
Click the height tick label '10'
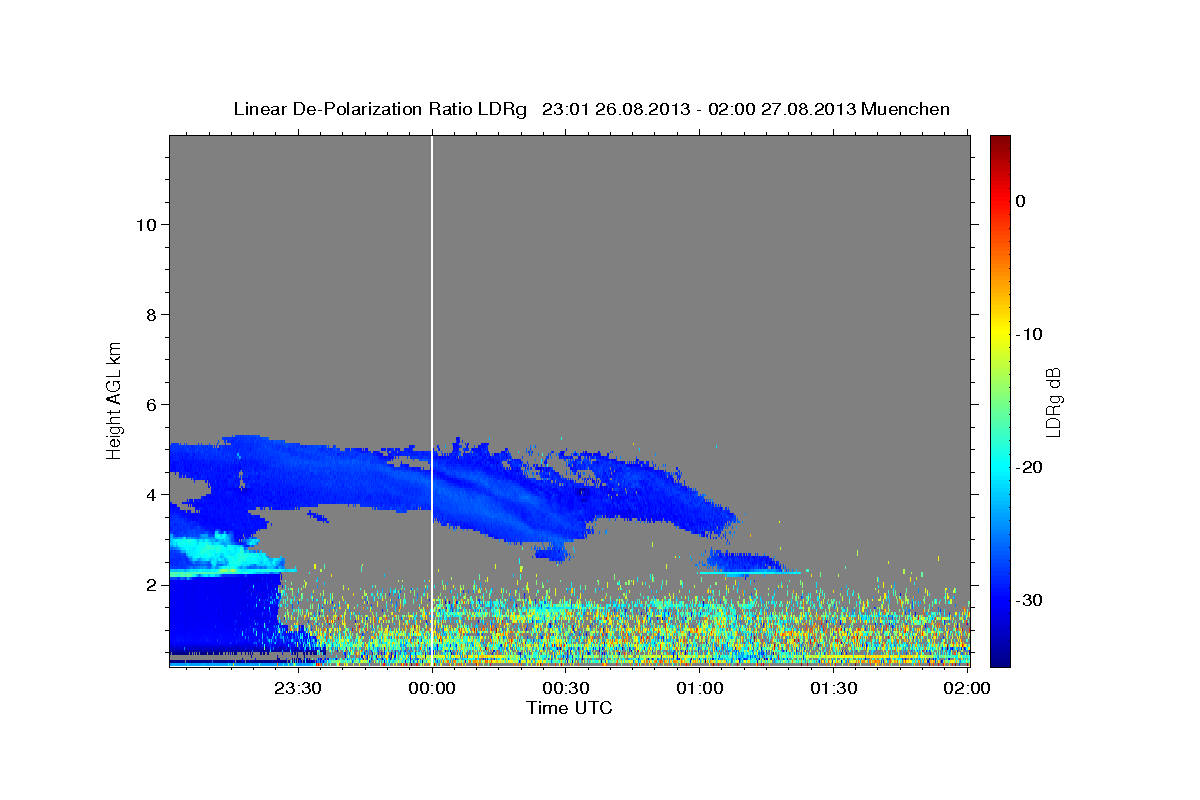pyautogui.click(x=145, y=225)
